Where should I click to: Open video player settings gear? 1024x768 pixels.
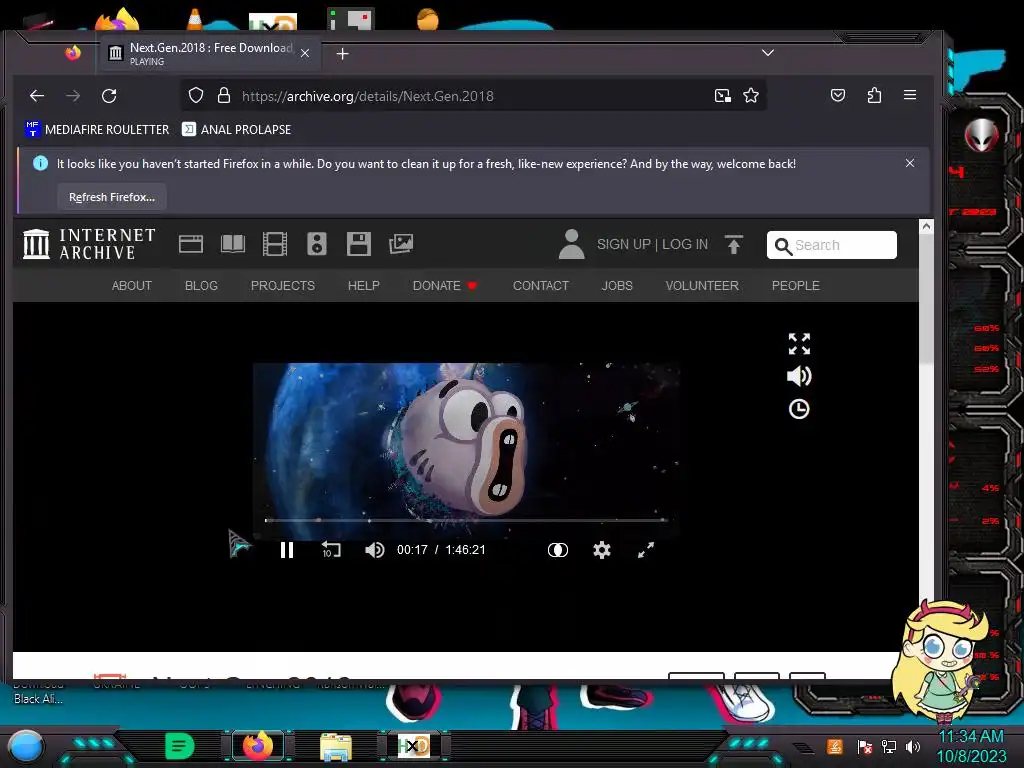(x=601, y=550)
